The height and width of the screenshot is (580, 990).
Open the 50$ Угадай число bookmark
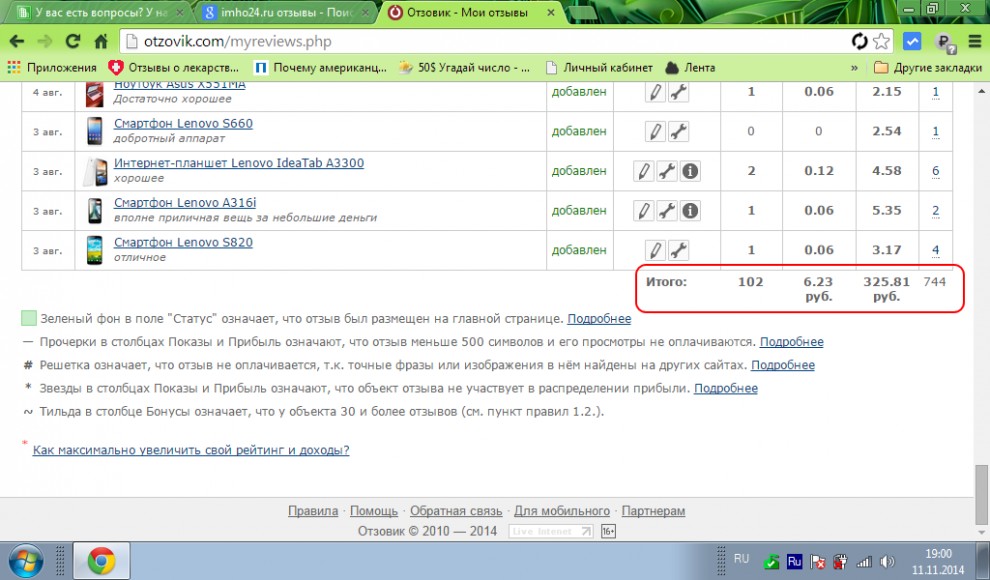pos(464,68)
